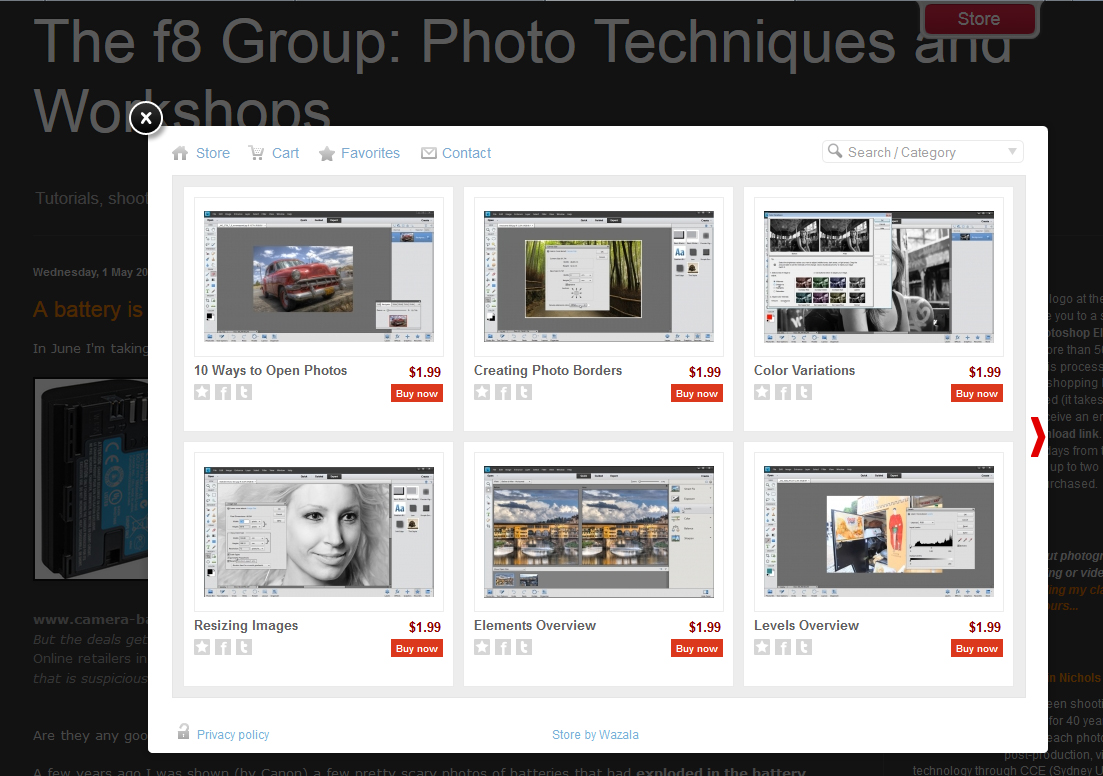Close the store popup with X button
Viewport: 1103px width, 776px height.
point(146,118)
